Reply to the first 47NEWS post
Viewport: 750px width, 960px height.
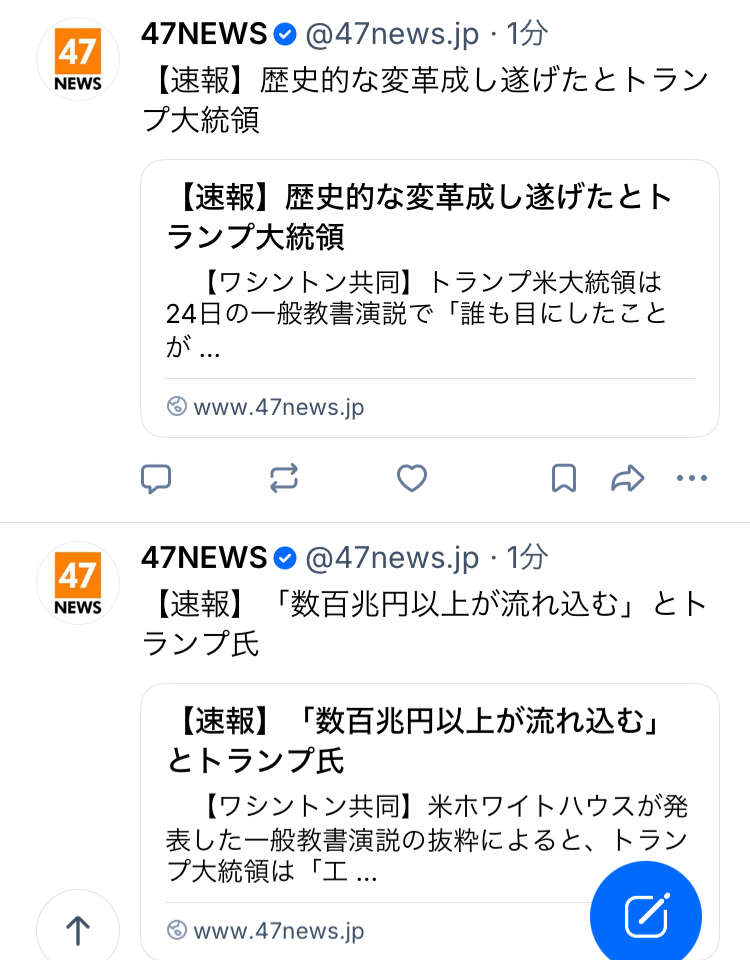click(x=156, y=479)
